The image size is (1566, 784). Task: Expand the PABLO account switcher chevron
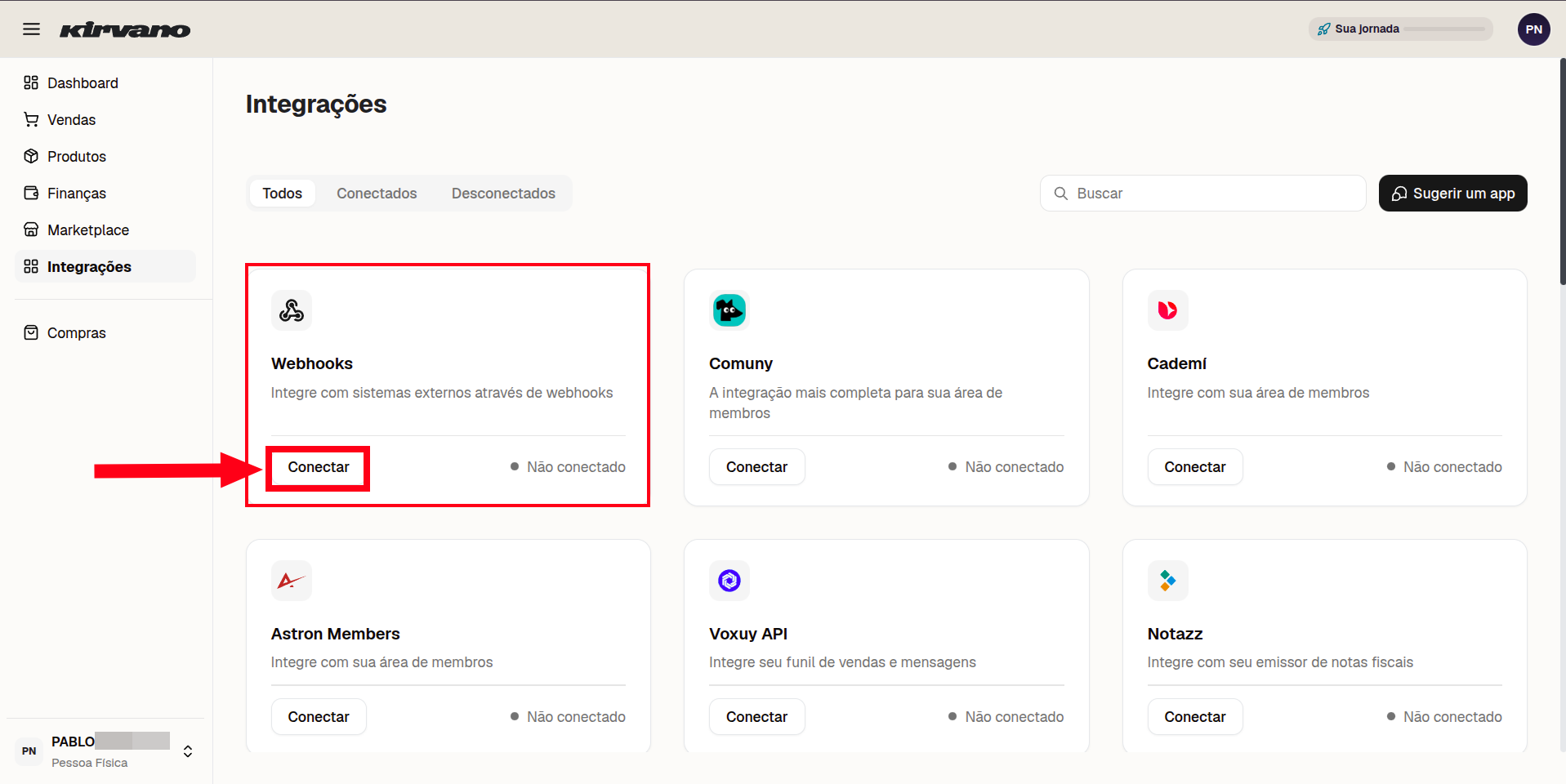tap(188, 751)
